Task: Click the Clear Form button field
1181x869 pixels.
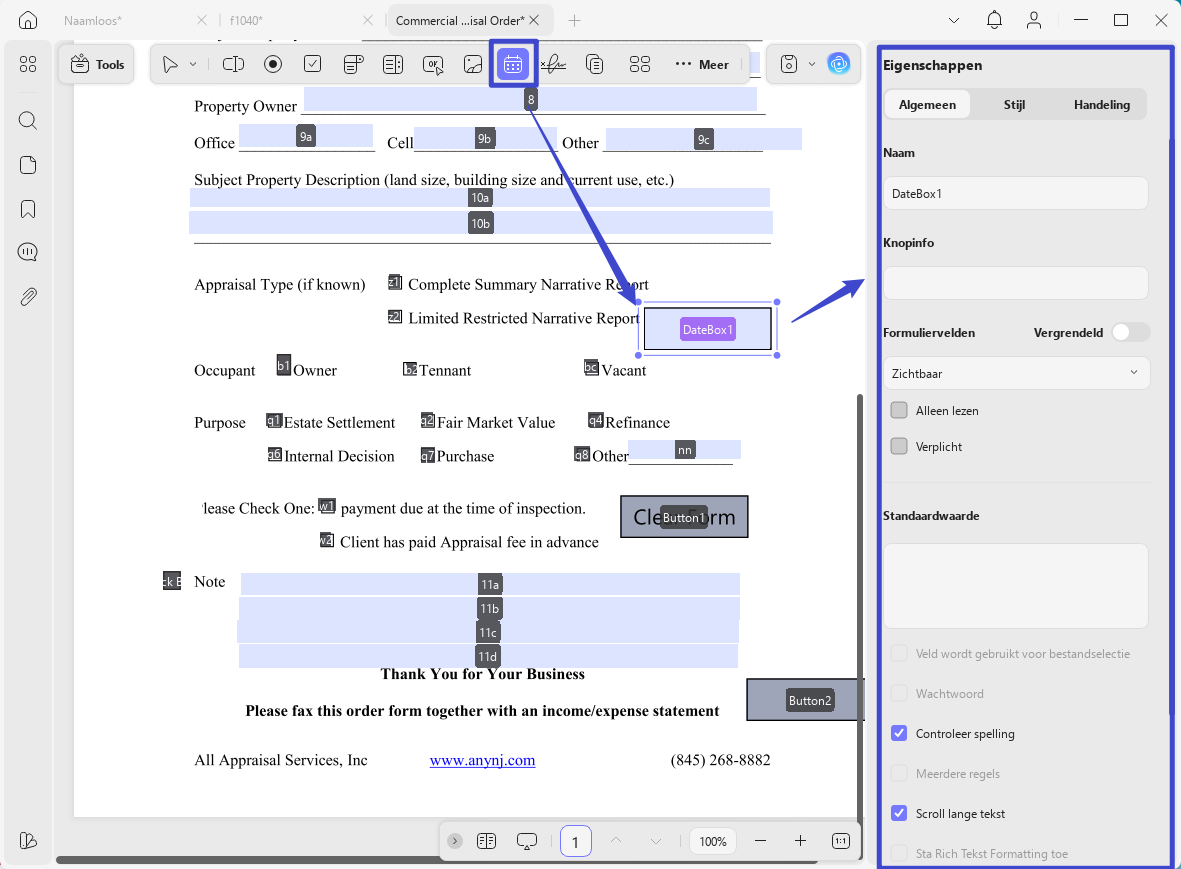Action: [684, 517]
